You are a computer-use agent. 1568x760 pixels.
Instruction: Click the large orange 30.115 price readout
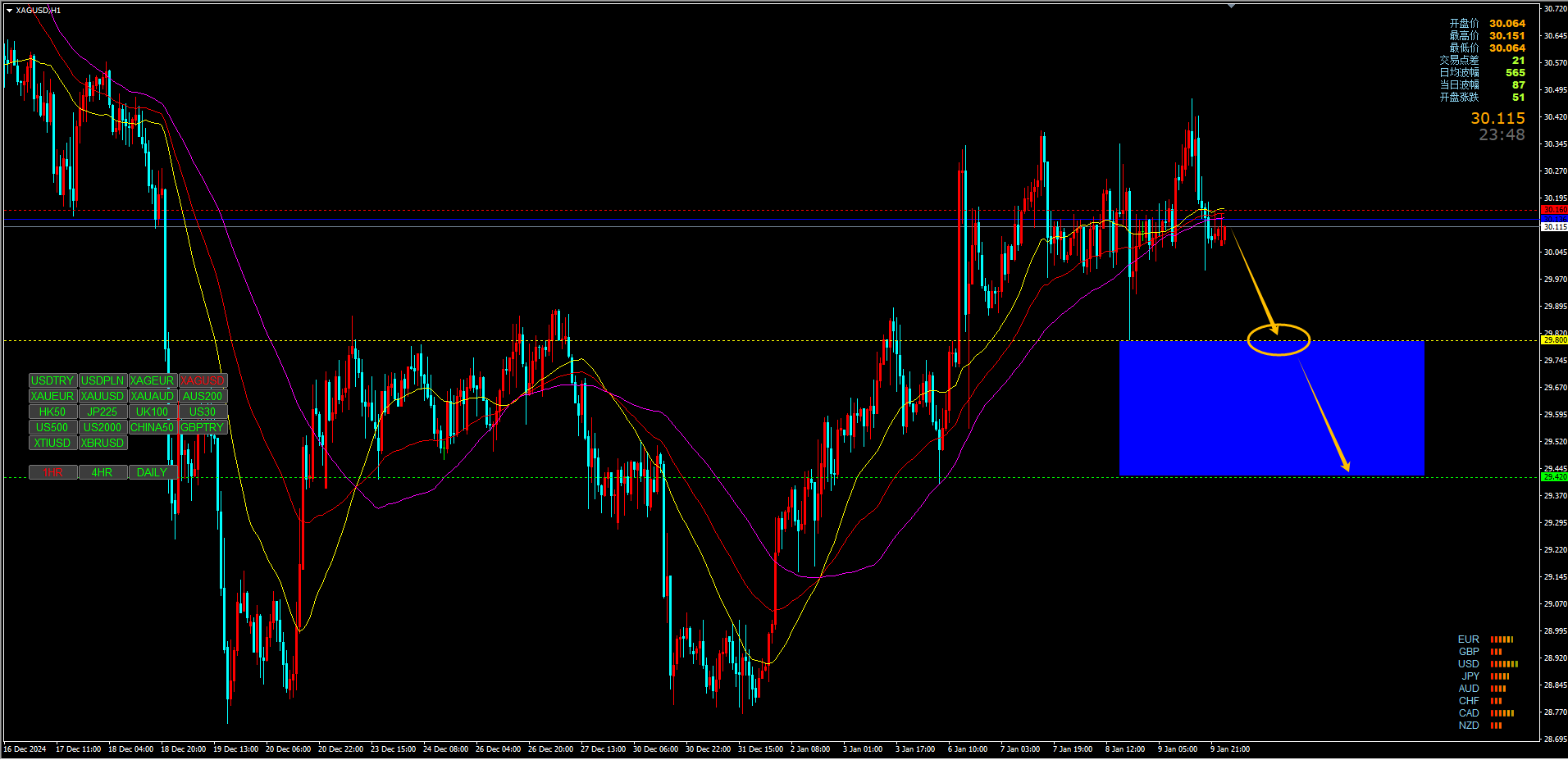[1497, 119]
